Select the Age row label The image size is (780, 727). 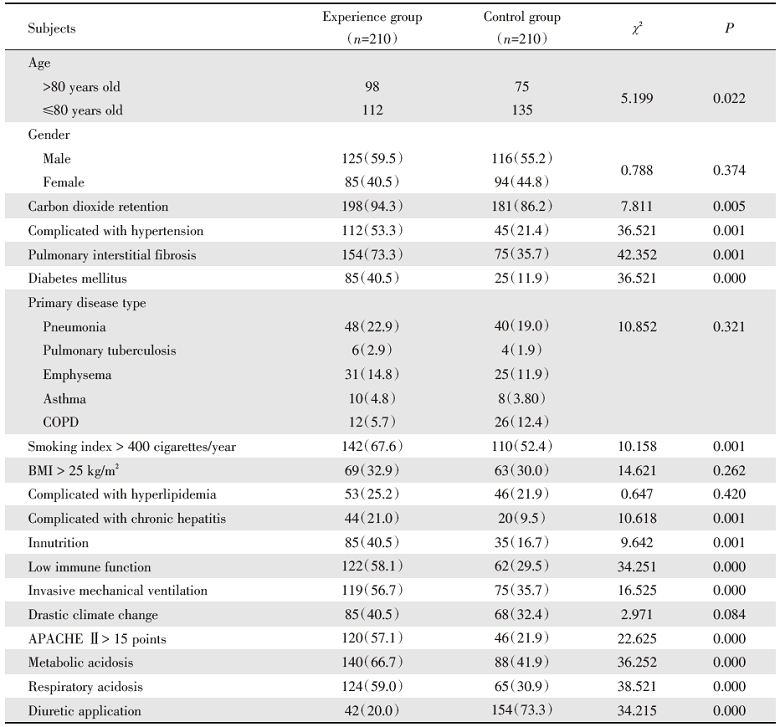pos(40,61)
